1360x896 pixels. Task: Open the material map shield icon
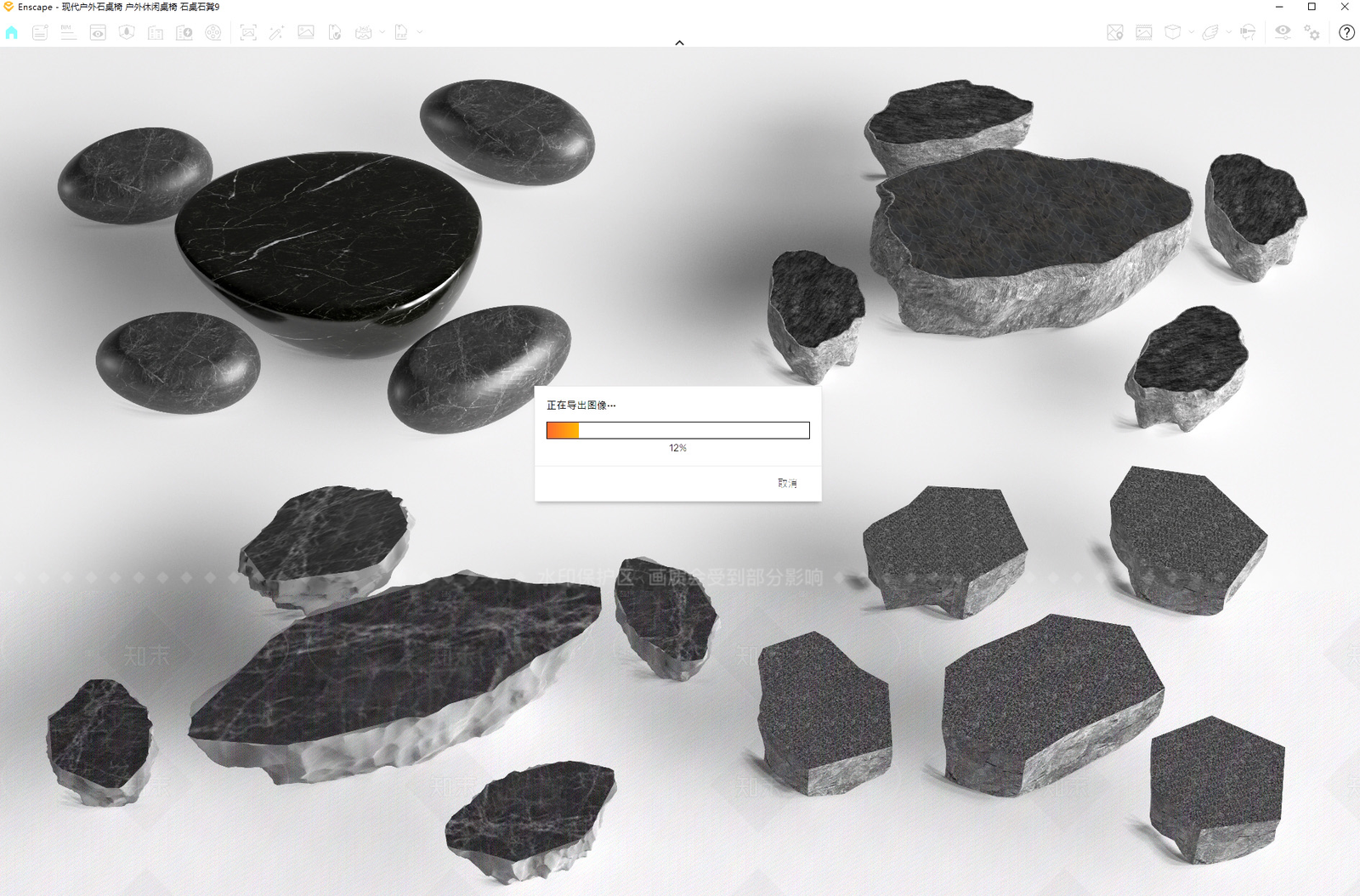(127, 32)
